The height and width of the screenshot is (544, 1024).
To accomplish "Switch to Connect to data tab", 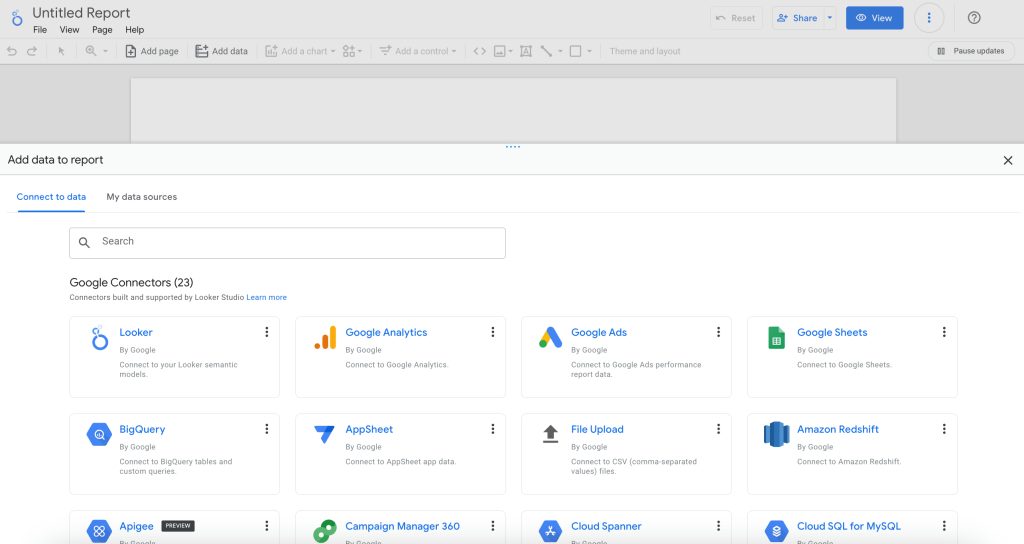I will click(51, 197).
